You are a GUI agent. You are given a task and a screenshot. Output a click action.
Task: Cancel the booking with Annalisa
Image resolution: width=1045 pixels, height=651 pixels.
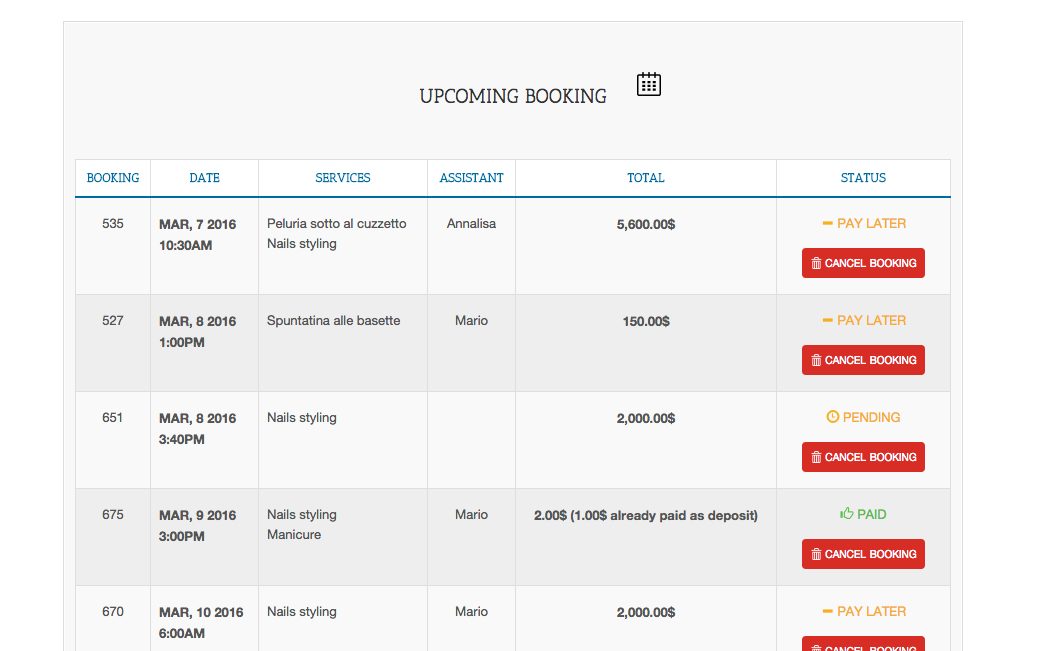(863, 264)
